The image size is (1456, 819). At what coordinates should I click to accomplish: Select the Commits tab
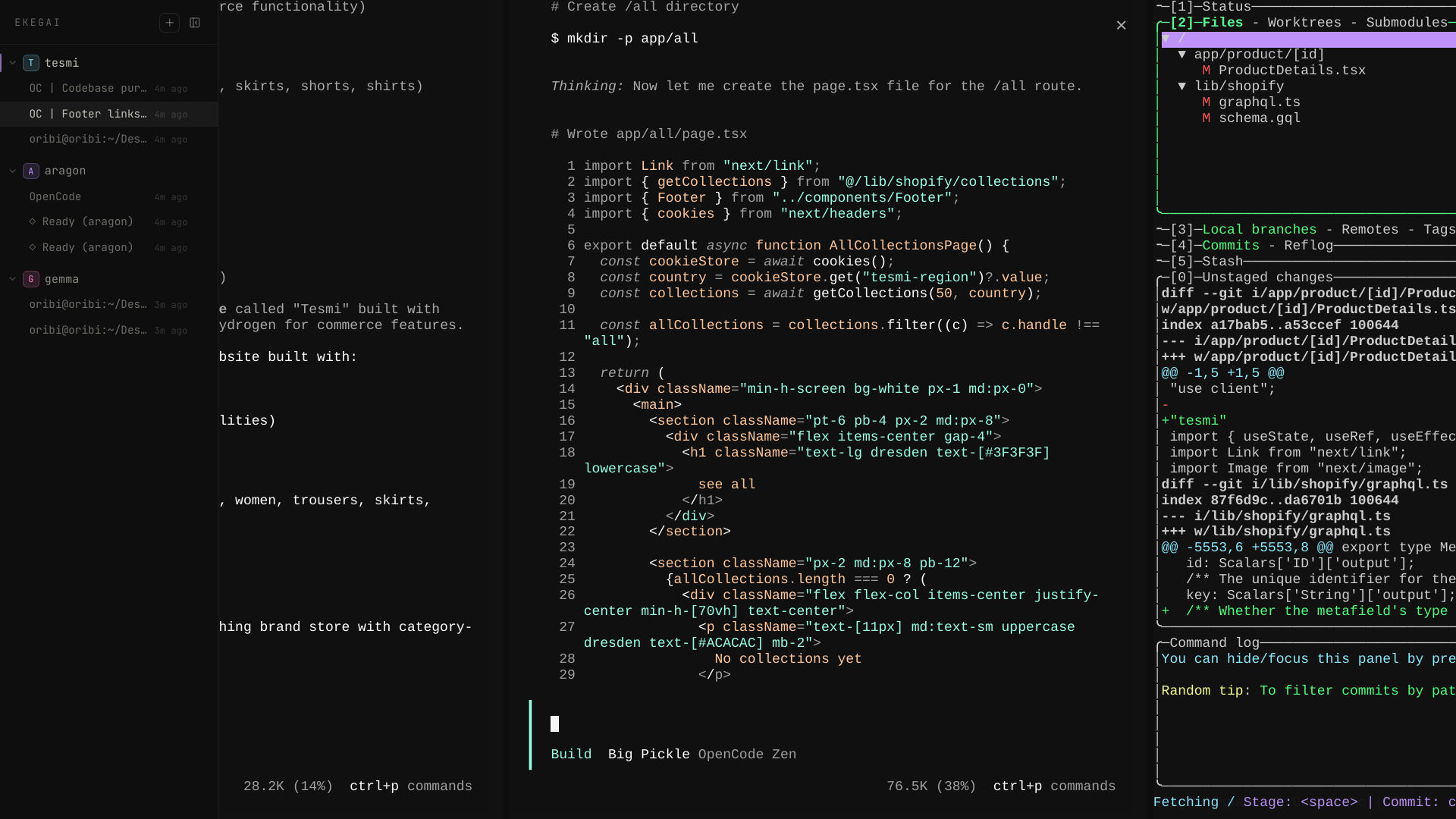tap(1230, 246)
